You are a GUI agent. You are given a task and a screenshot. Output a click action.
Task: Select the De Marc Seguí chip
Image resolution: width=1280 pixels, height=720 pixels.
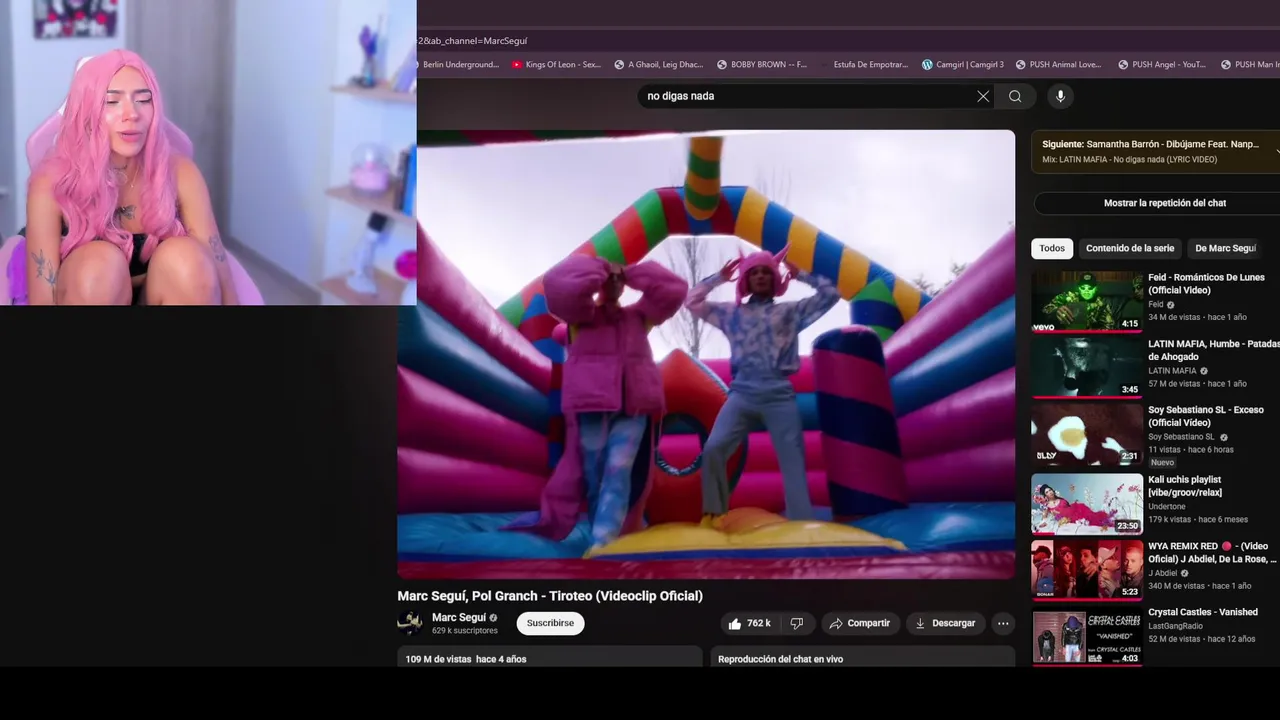1225,248
